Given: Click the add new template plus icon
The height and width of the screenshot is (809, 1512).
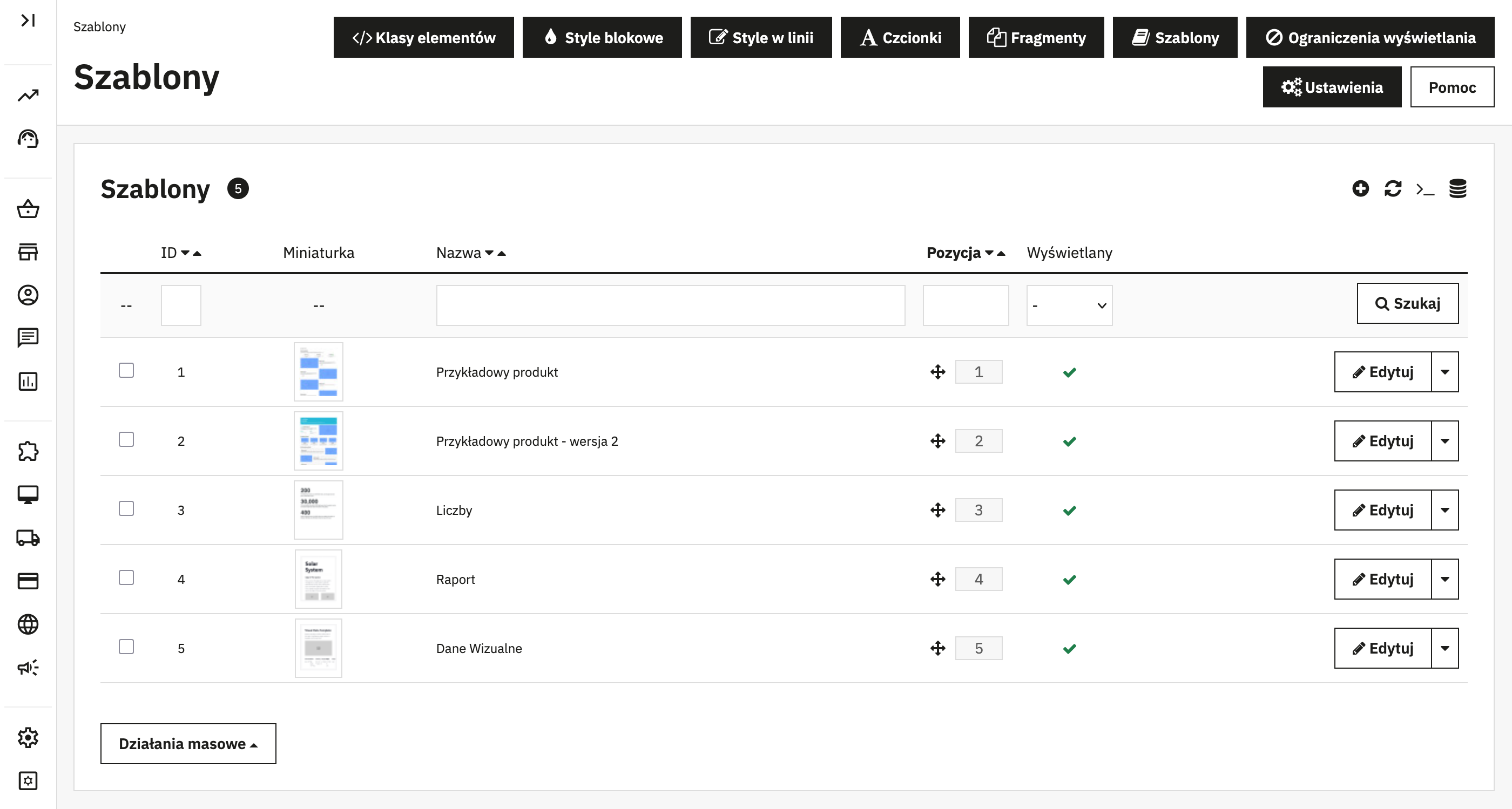Looking at the screenshot, I should pyautogui.click(x=1360, y=188).
